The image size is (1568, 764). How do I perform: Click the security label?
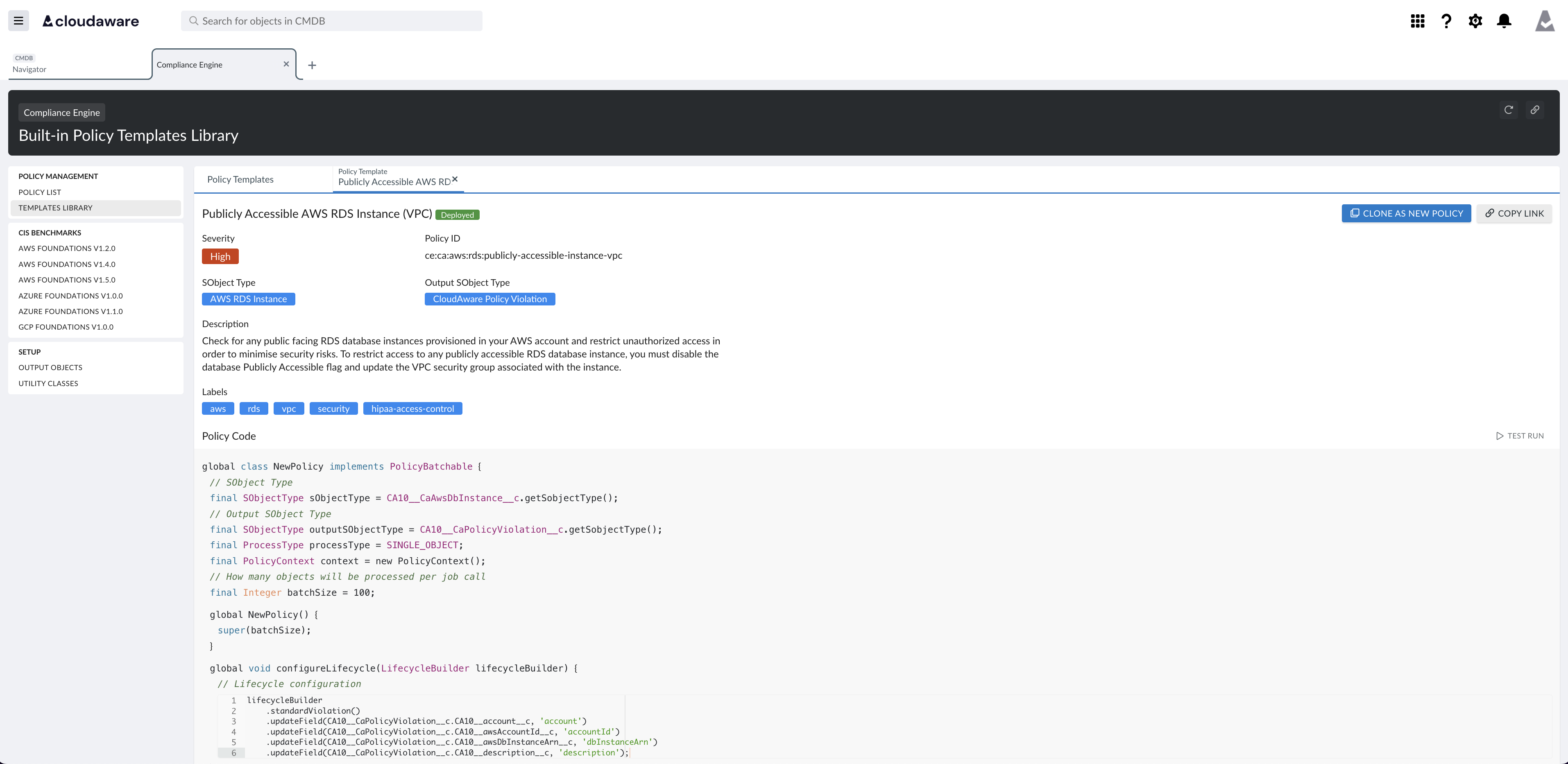[333, 409]
